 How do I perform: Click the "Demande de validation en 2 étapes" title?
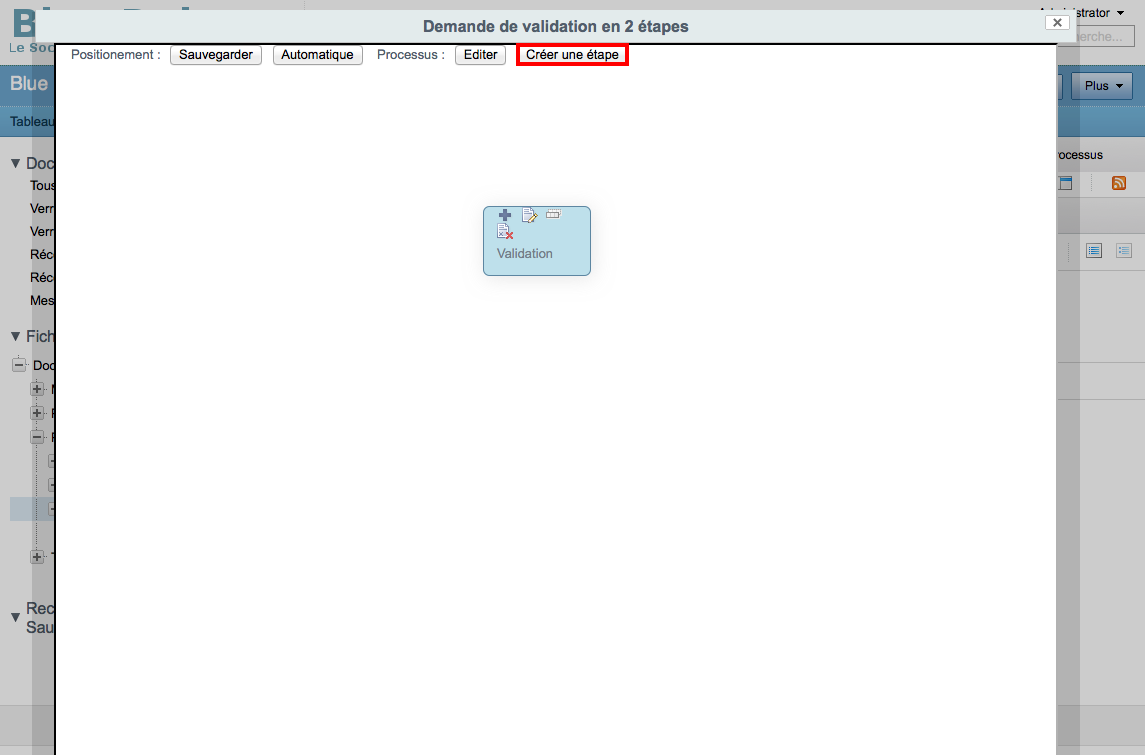pos(556,26)
